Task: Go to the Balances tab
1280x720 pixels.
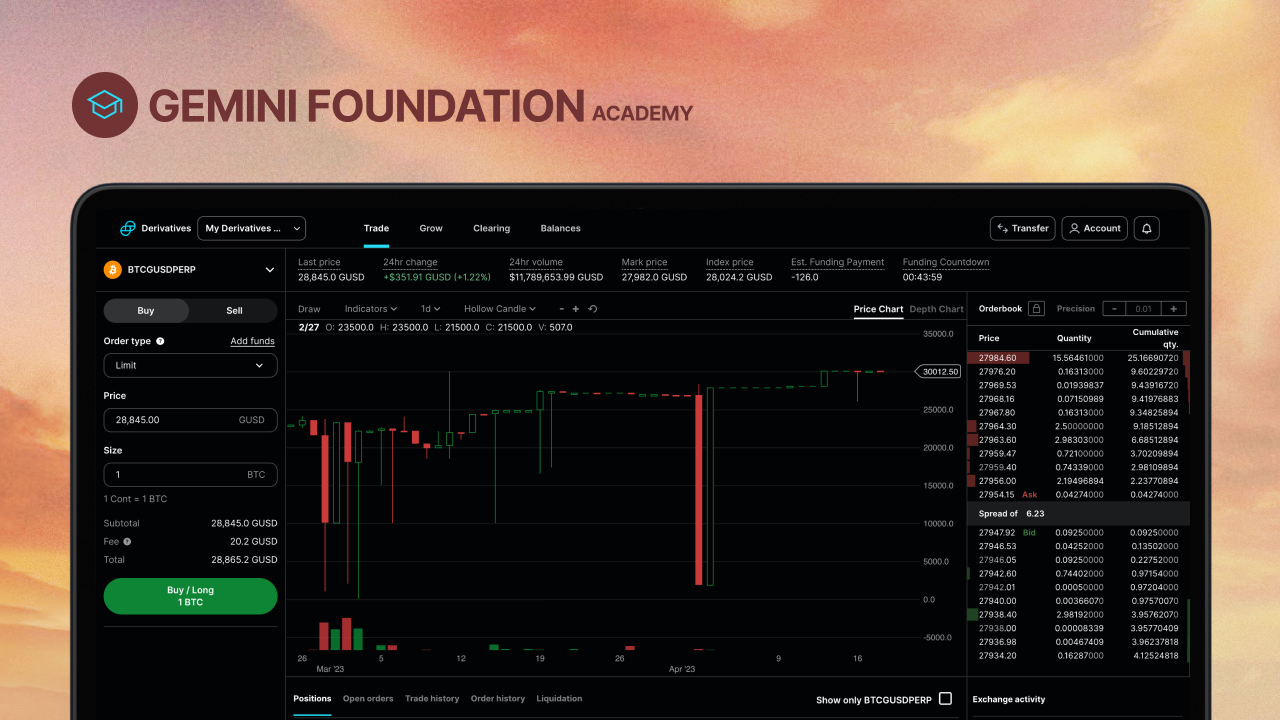Action: click(x=560, y=228)
